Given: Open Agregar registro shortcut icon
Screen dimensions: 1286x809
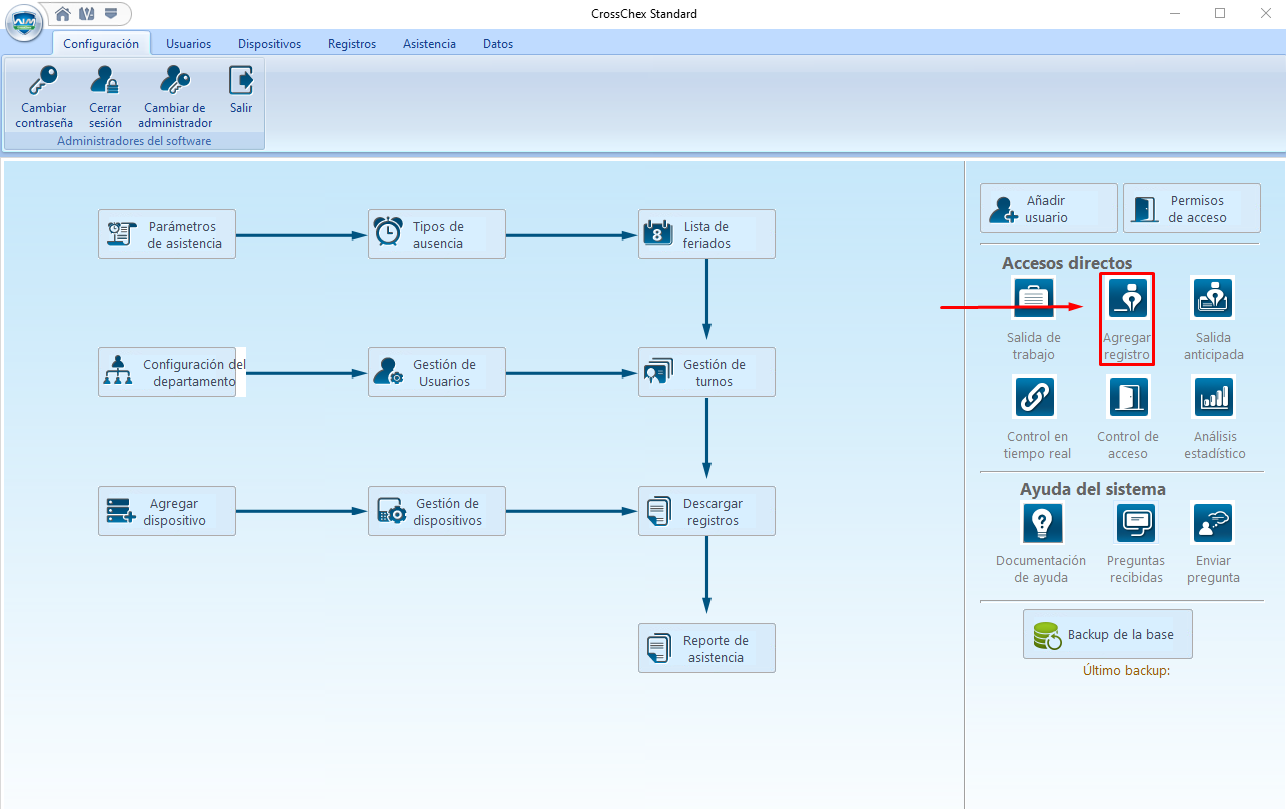Looking at the screenshot, I should pyautogui.click(x=1129, y=297).
